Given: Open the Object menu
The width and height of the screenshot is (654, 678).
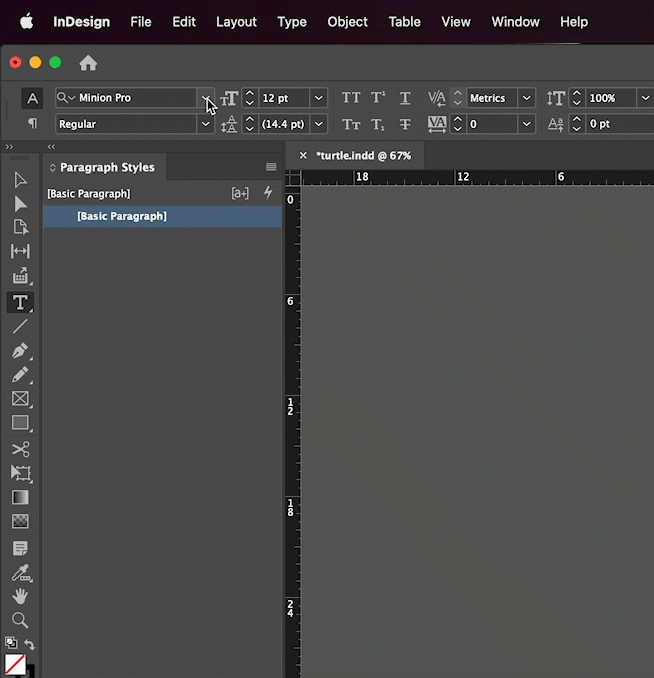Looking at the screenshot, I should 347,22.
